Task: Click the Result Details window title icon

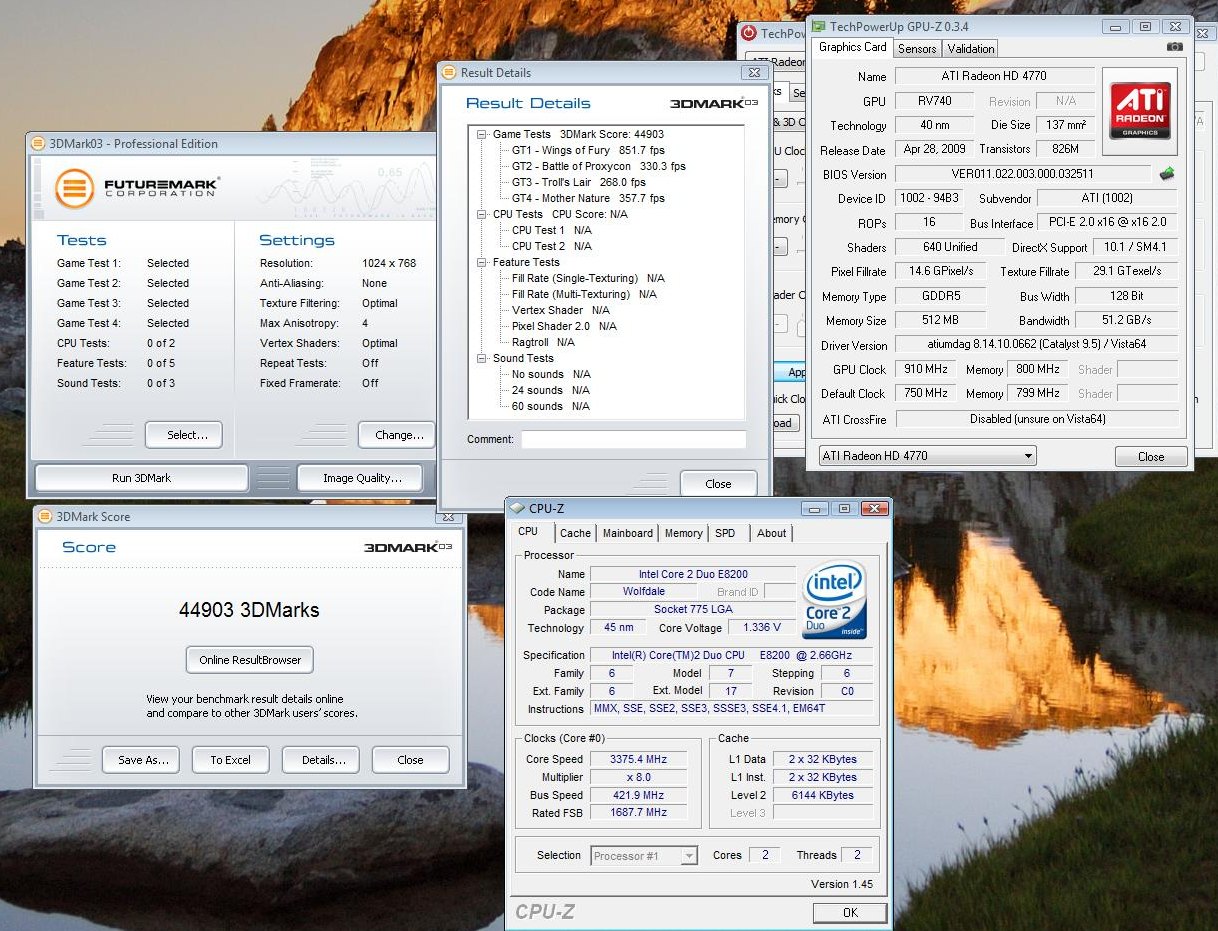Action: pos(449,72)
